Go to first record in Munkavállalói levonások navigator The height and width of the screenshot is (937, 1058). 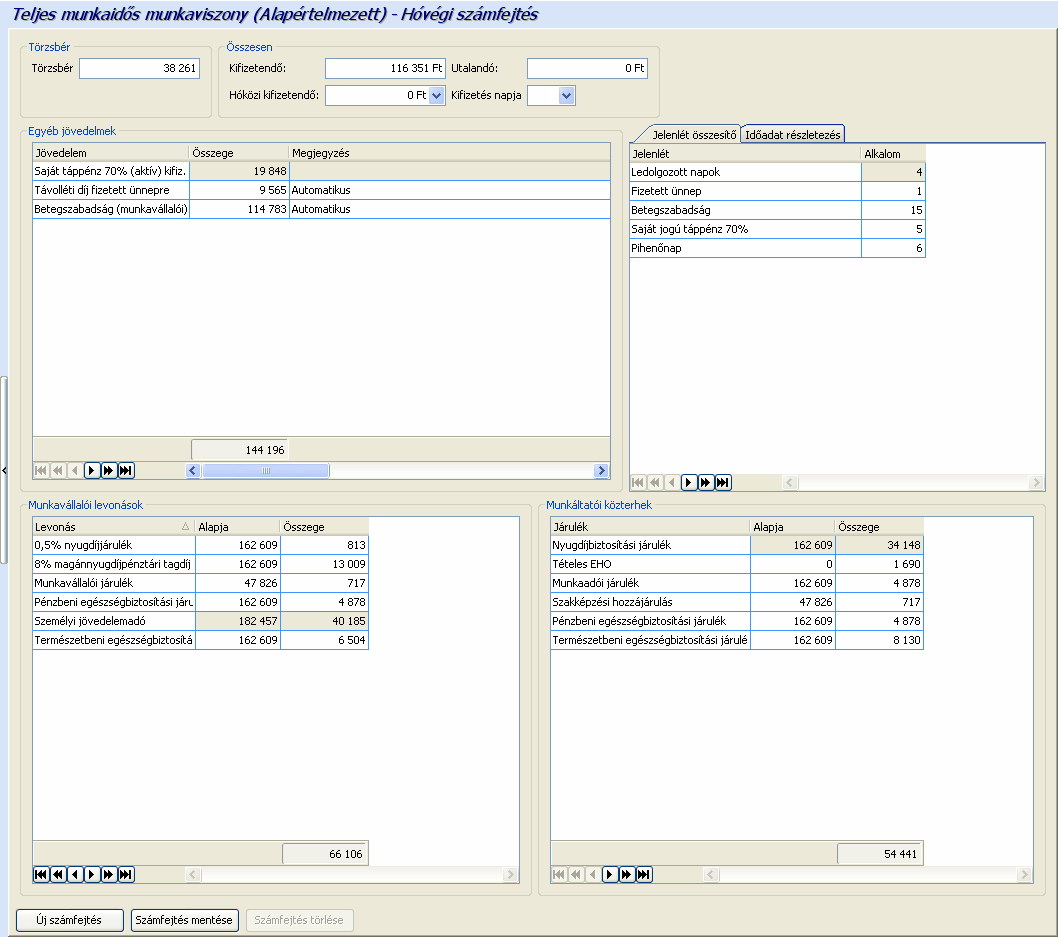pyautogui.click(x=40, y=874)
